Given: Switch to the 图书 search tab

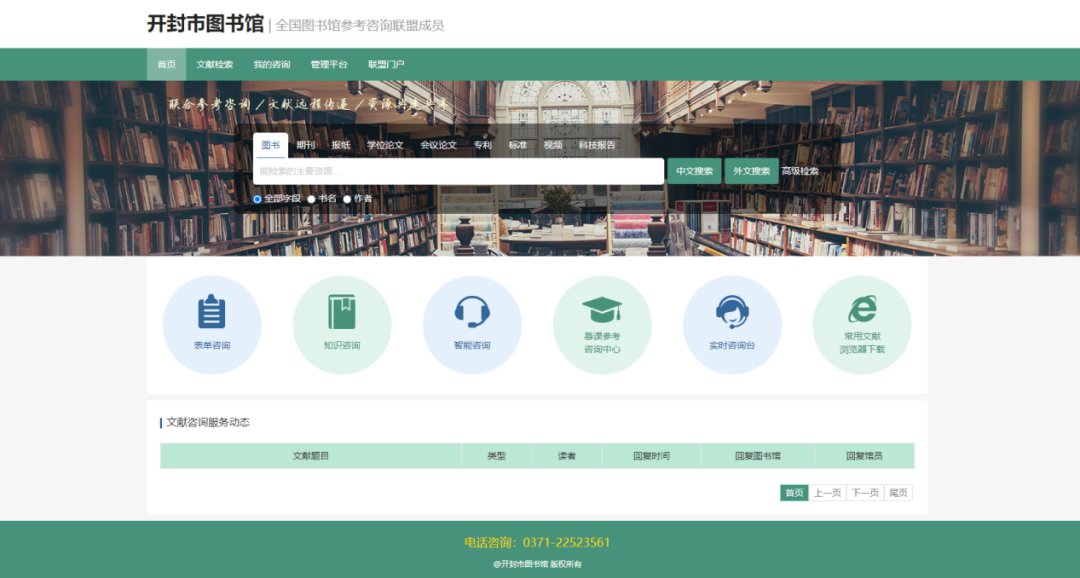Looking at the screenshot, I should 271,145.
